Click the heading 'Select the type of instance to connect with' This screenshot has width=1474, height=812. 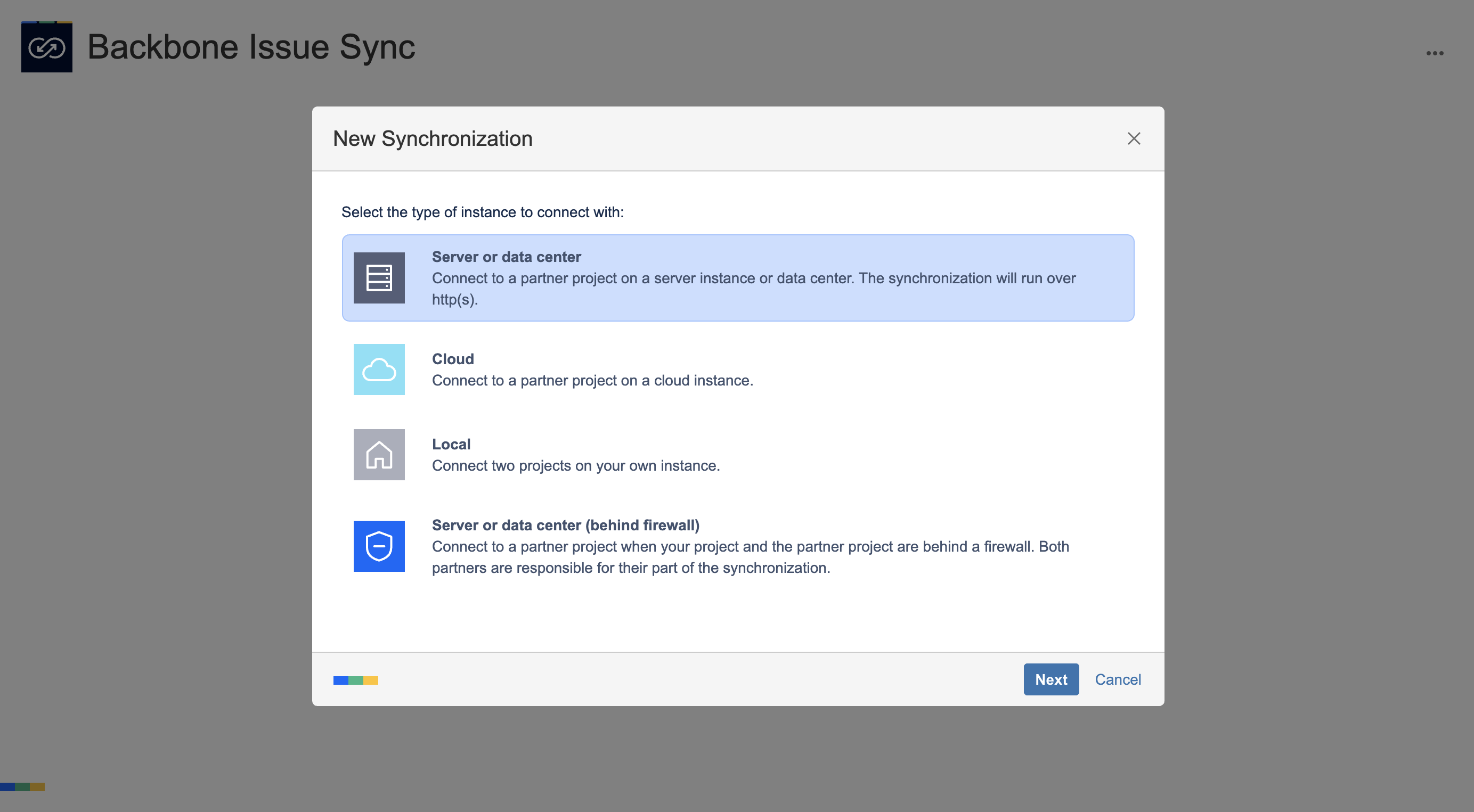click(484, 212)
